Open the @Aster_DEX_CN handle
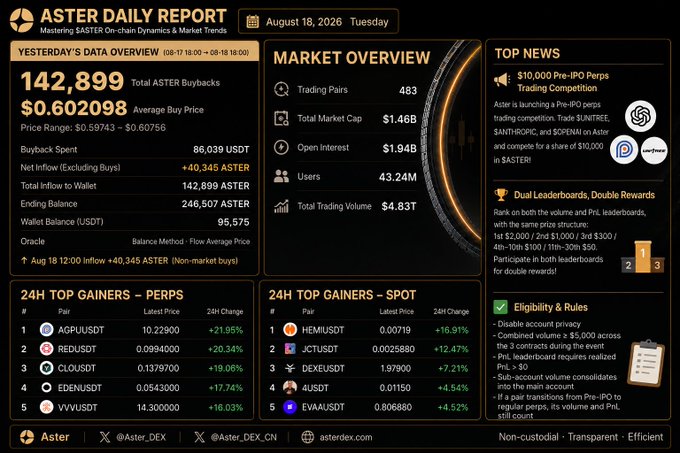 pos(244,437)
